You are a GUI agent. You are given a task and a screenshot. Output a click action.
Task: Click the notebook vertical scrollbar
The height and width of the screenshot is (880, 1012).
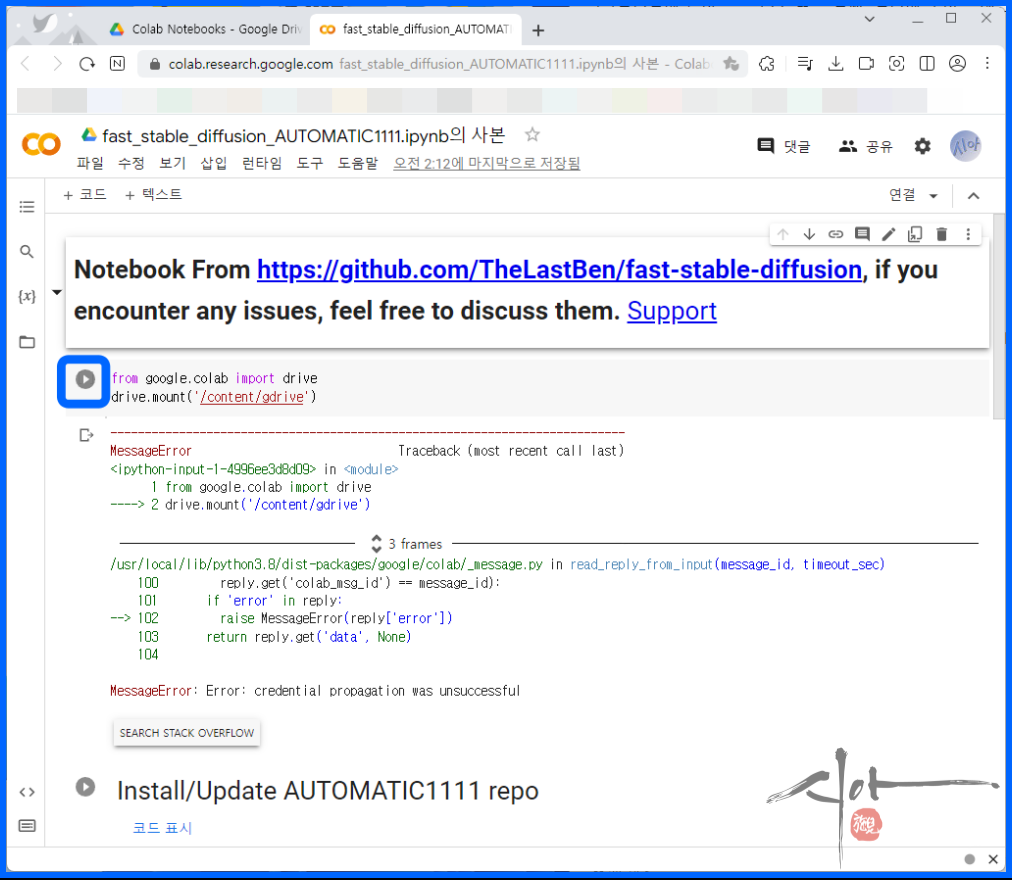click(998, 316)
